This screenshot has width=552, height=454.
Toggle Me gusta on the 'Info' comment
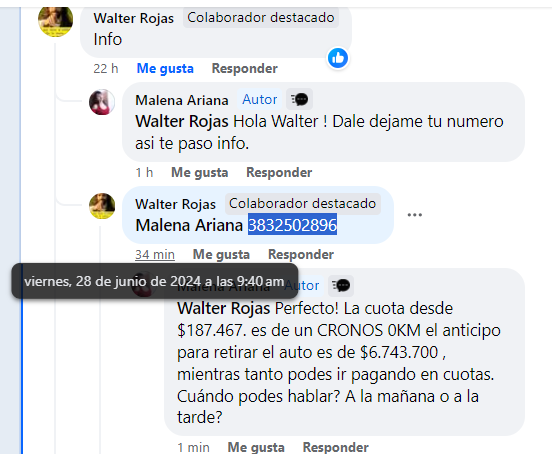point(165,68)
